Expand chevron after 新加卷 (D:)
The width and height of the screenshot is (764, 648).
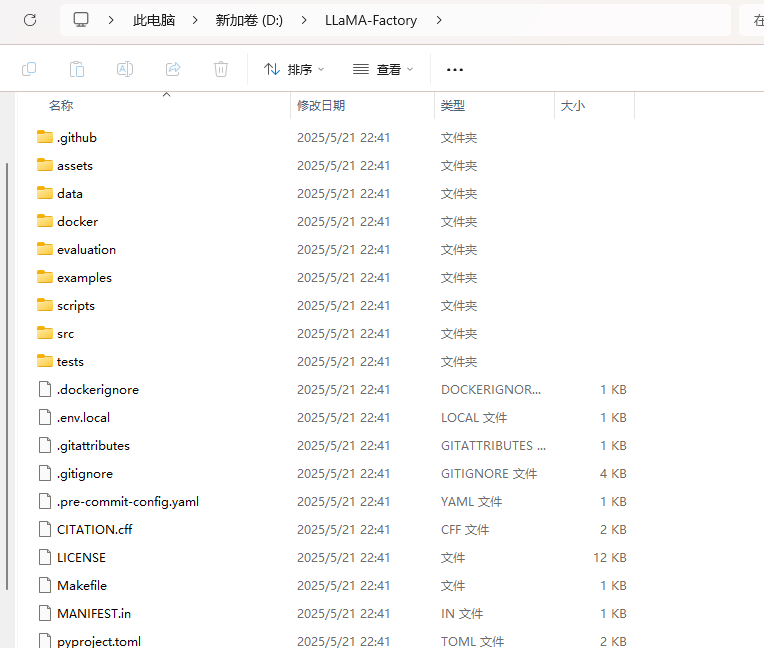(x=304, y=20)
